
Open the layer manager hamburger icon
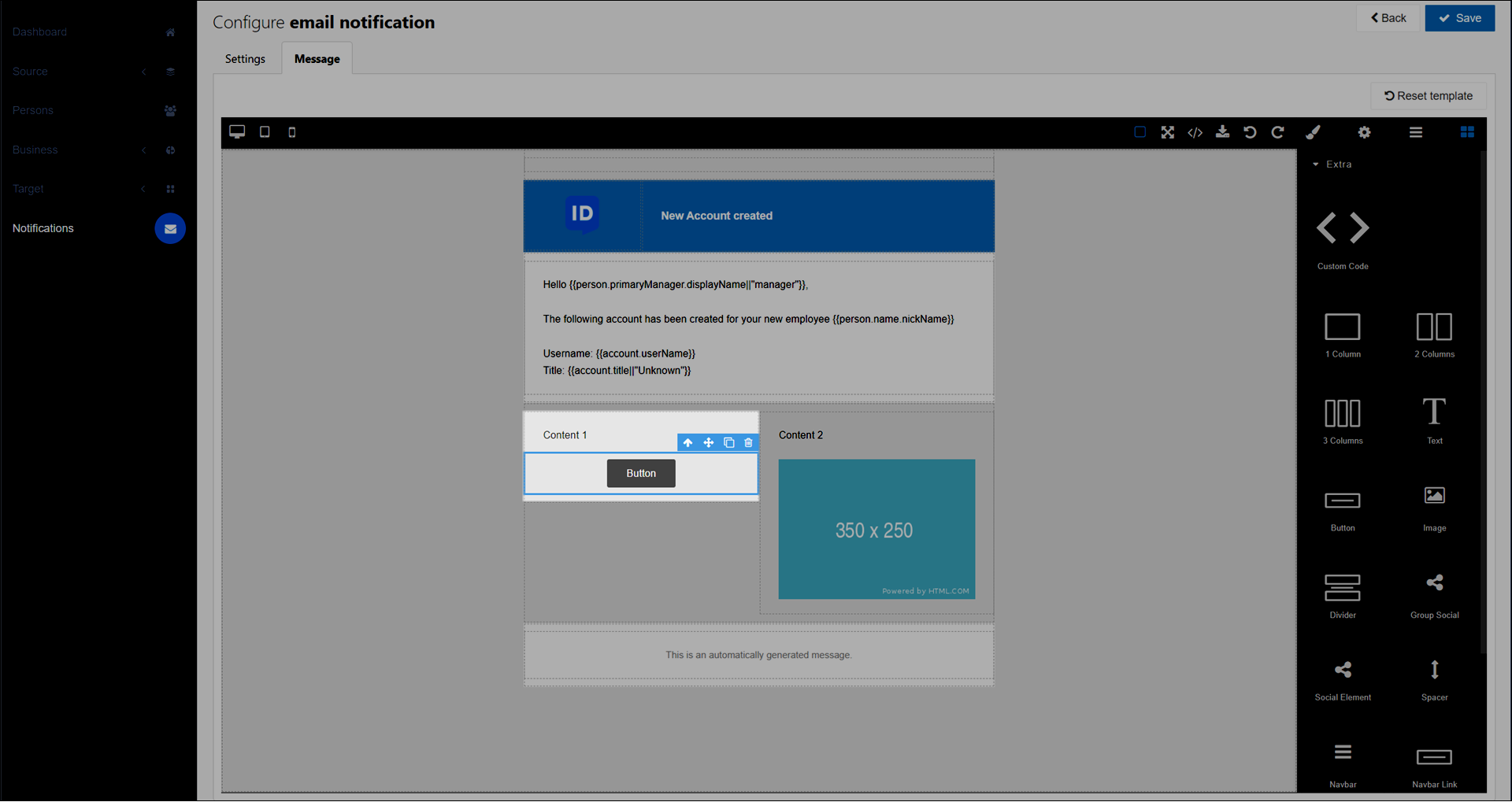point(1416,132)
